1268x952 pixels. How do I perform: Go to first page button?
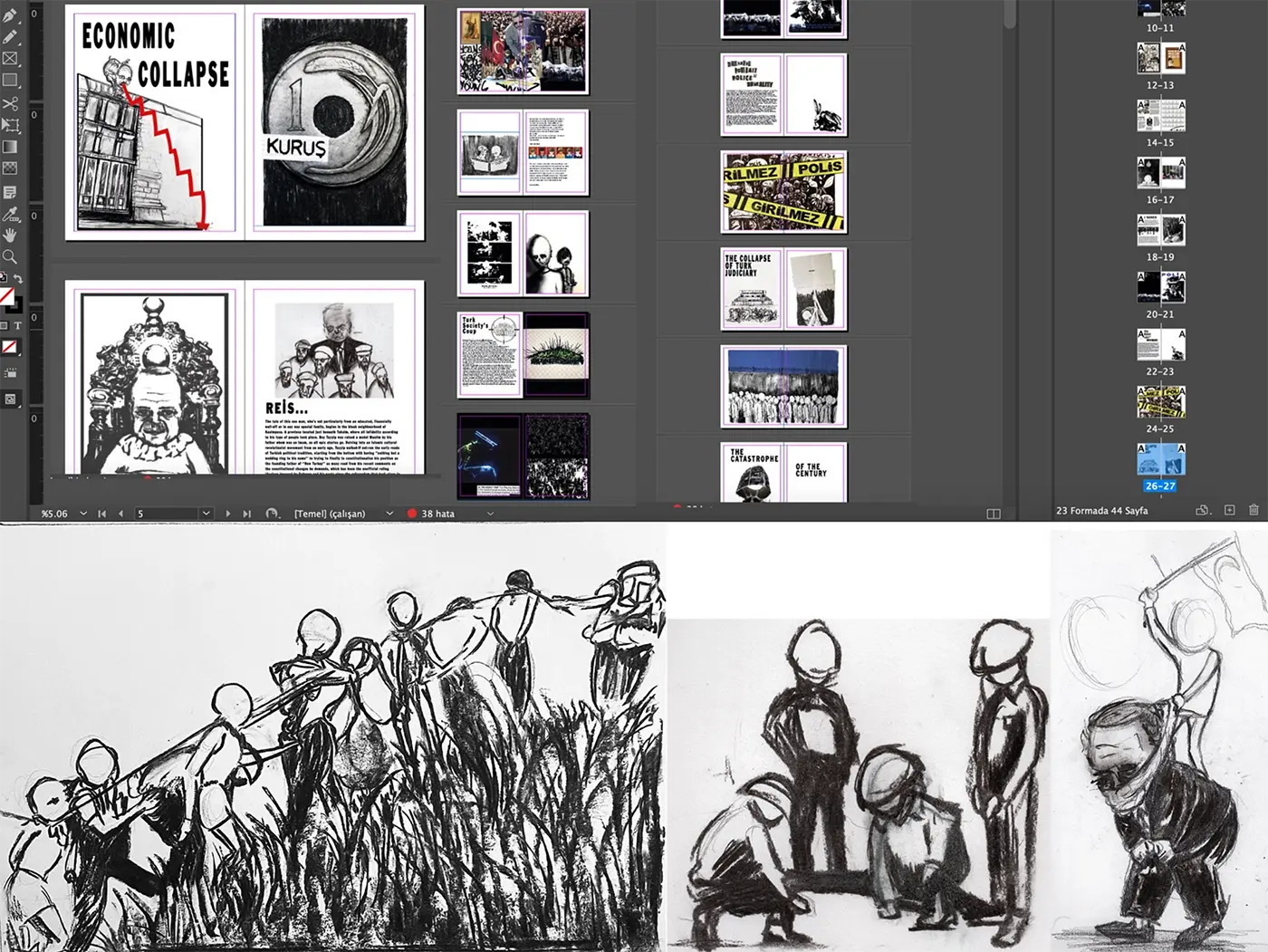[101, 514]
